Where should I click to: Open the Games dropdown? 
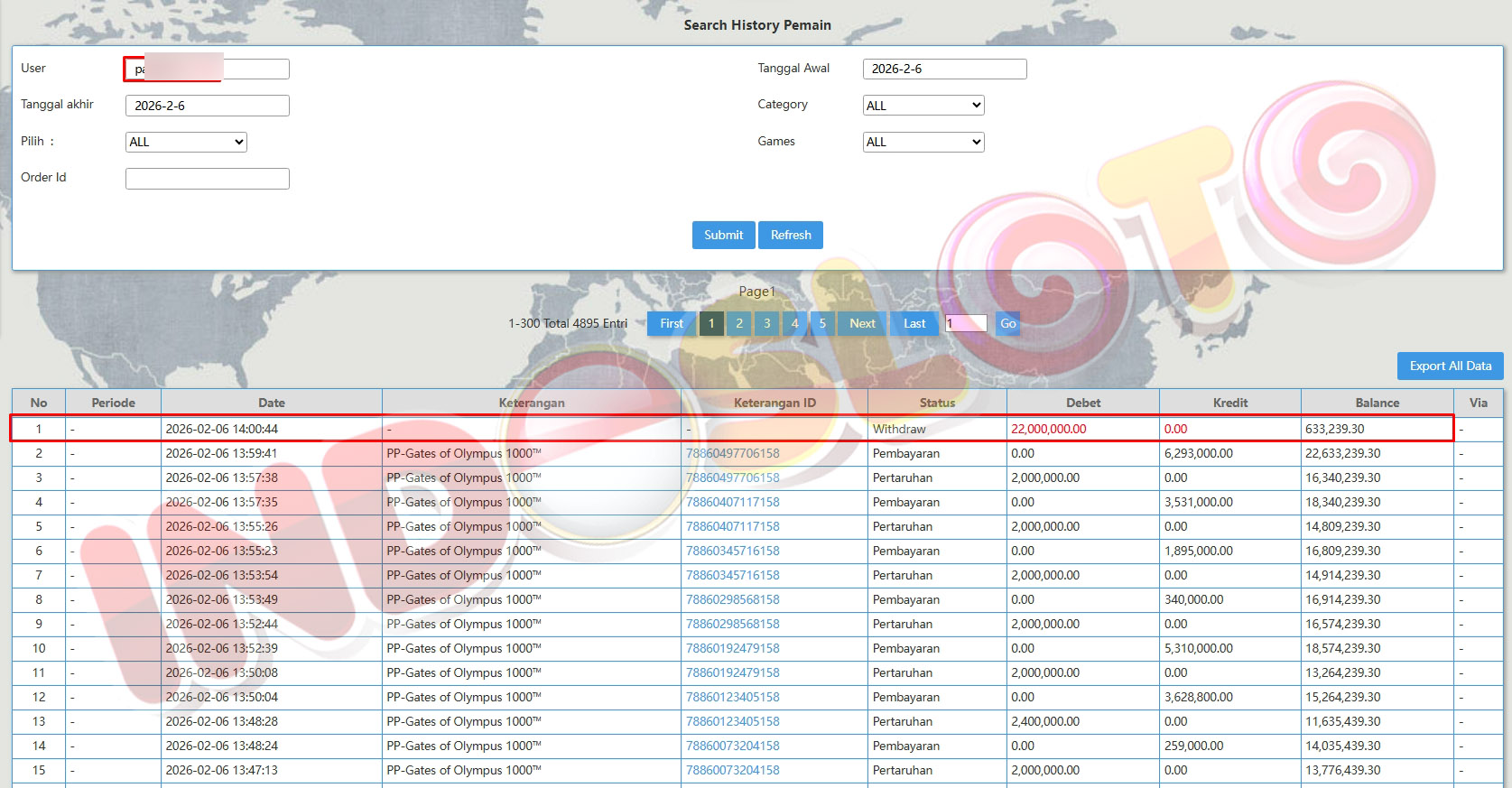point(923,142)
